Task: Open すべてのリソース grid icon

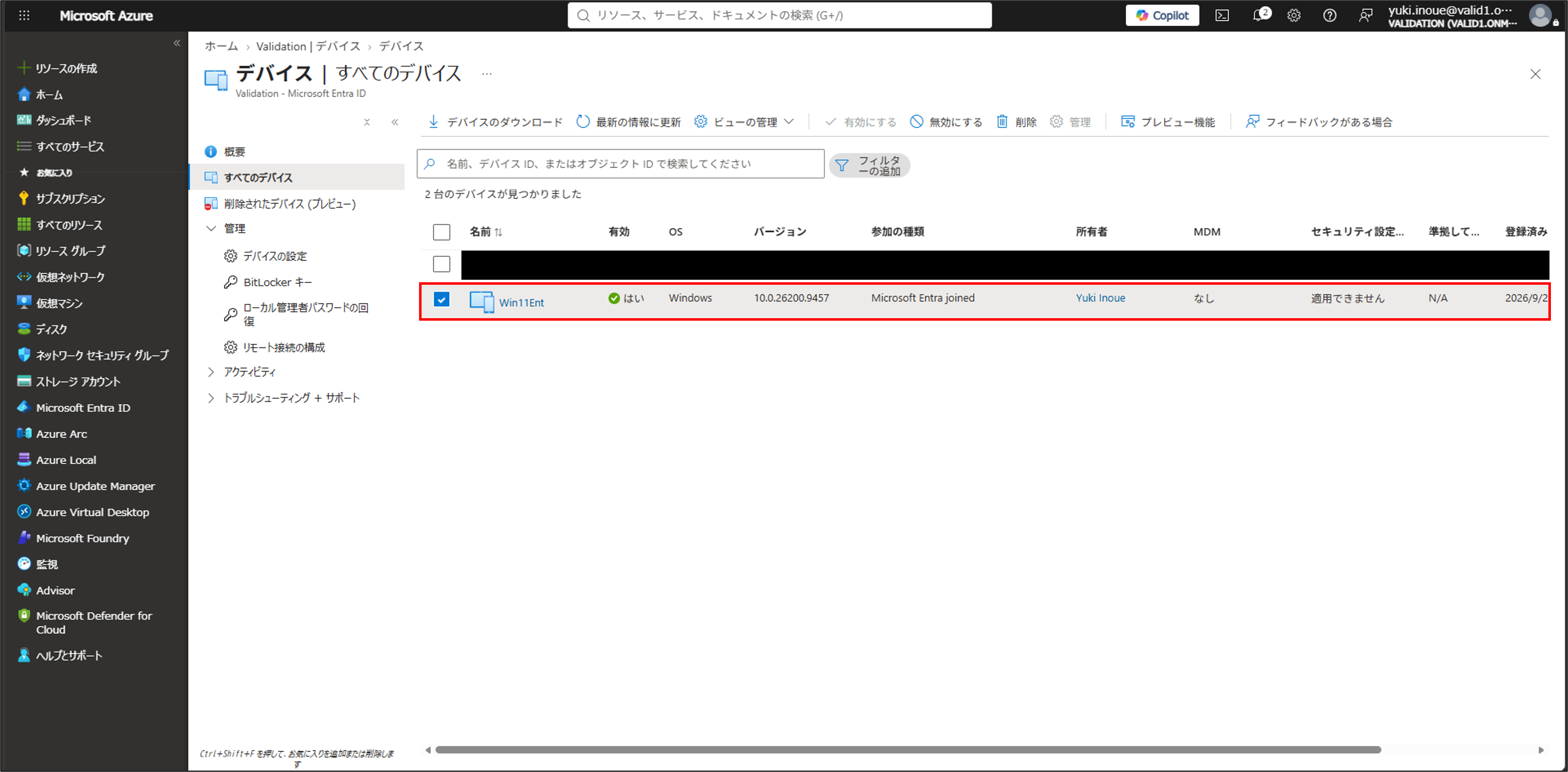Action: click(24, 225)
